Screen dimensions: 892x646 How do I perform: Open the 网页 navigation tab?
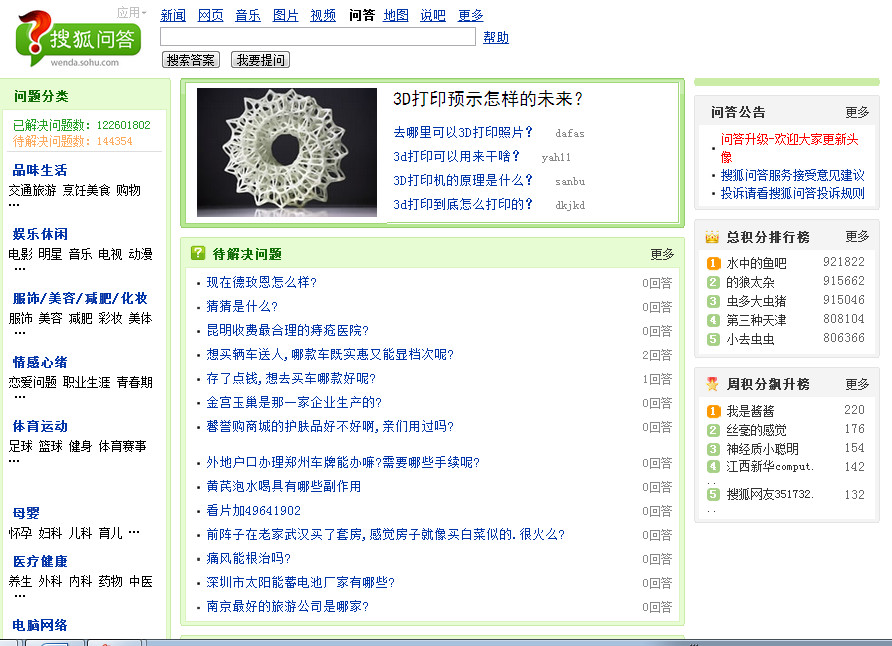click(210, 15)
